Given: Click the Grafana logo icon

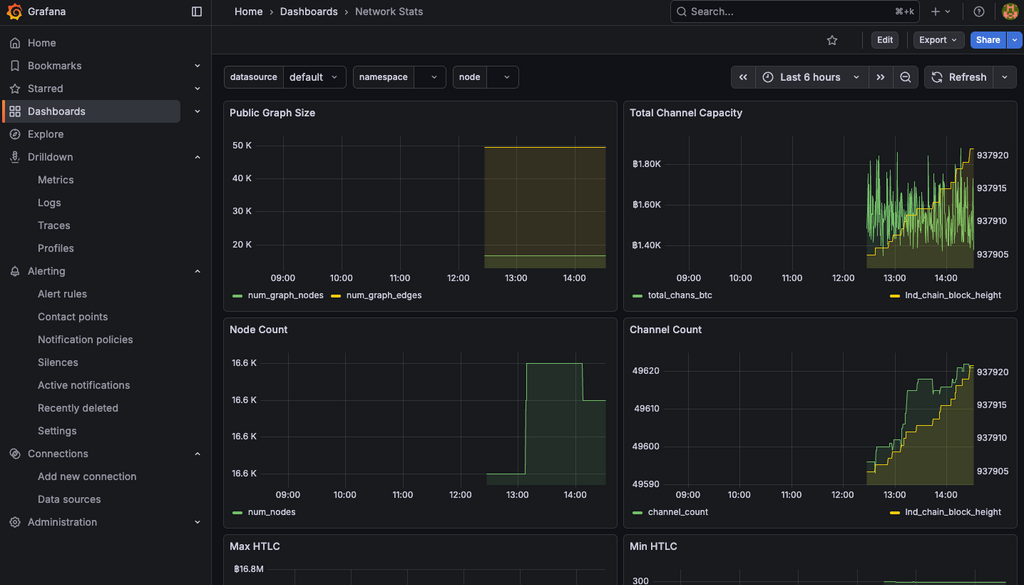Looking at the screenshot, I should (x=14, y=12).
